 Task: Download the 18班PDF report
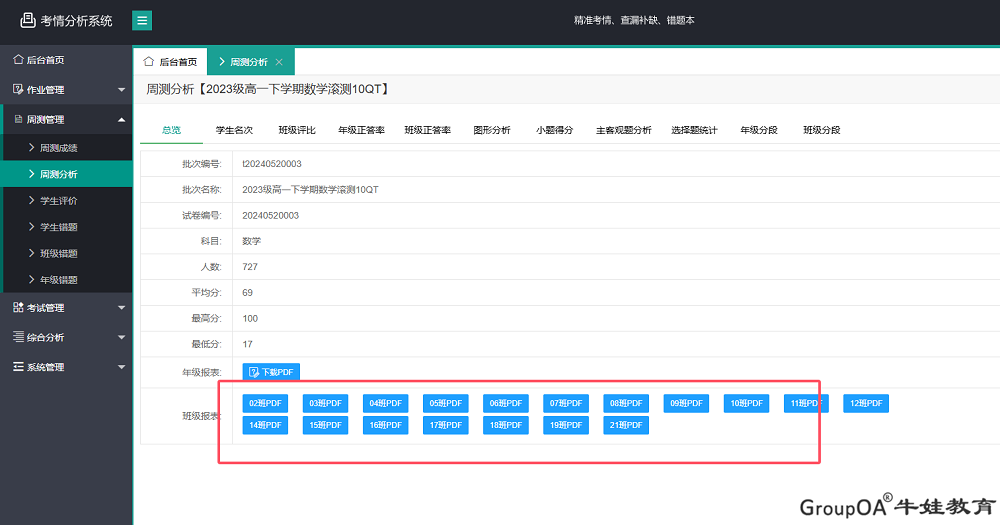click(506, 425)
